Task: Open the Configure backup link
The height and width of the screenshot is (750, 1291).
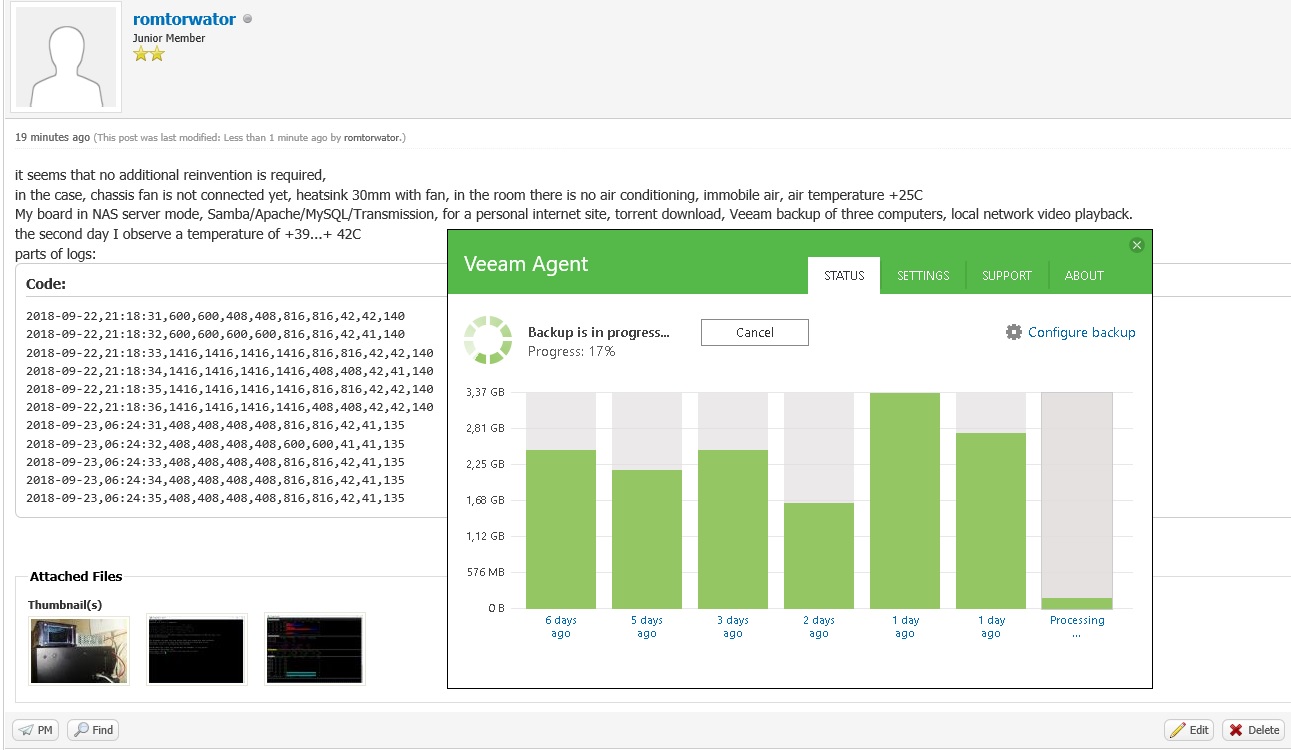Action: tap(1081, 332)
